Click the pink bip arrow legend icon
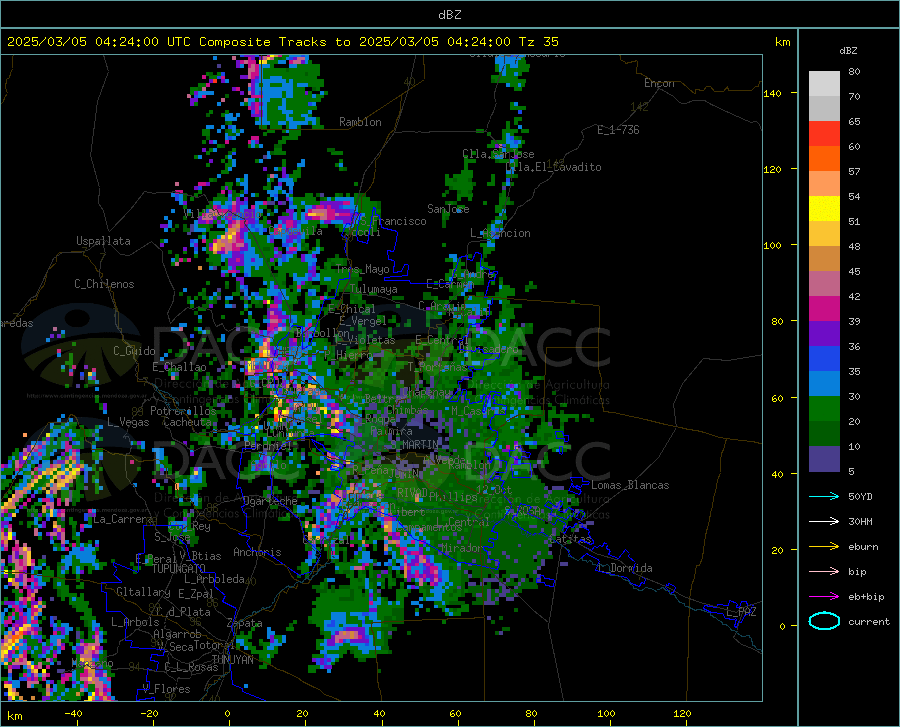The height and width of the screenshot is (727, 900). (x=824, y=571)
